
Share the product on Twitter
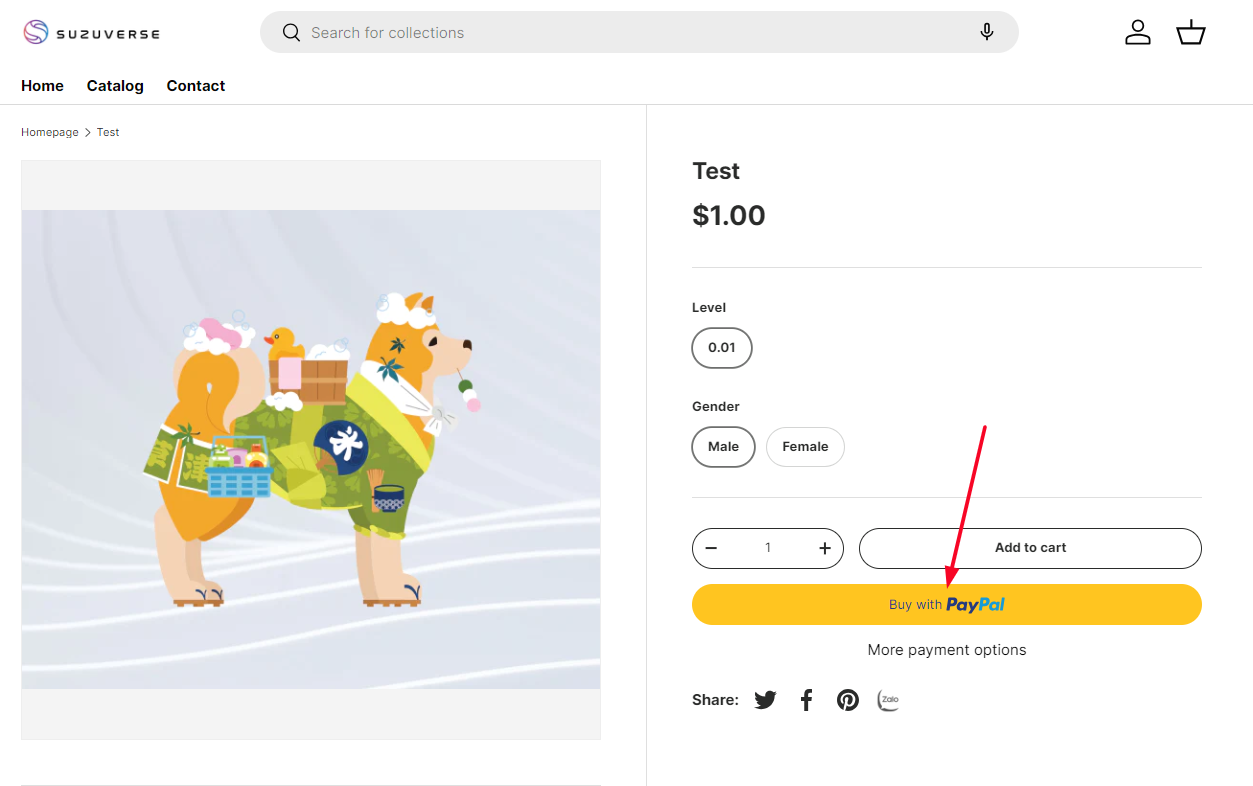pyautogui.click(x=765, y=700)
